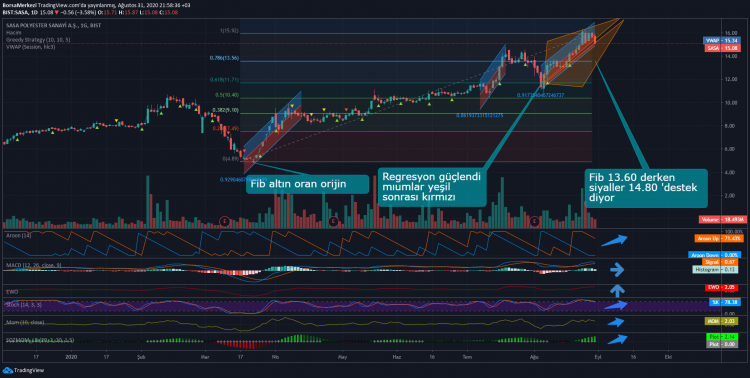This screenshot has height=378, width=750.
Task: Select the EWO pane title
Action: 11,291
